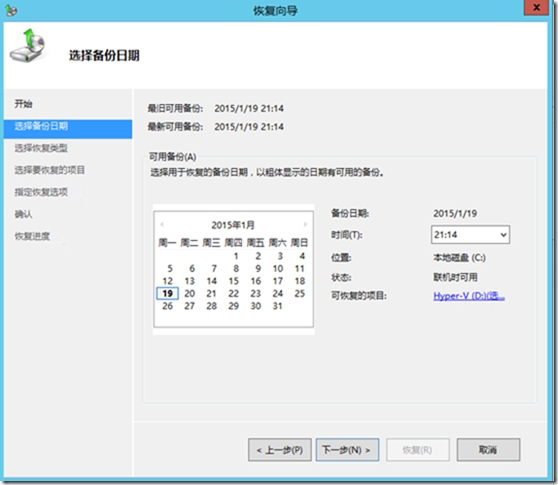
Task: Select calendar date 12
Action: [x=168, y=281]
